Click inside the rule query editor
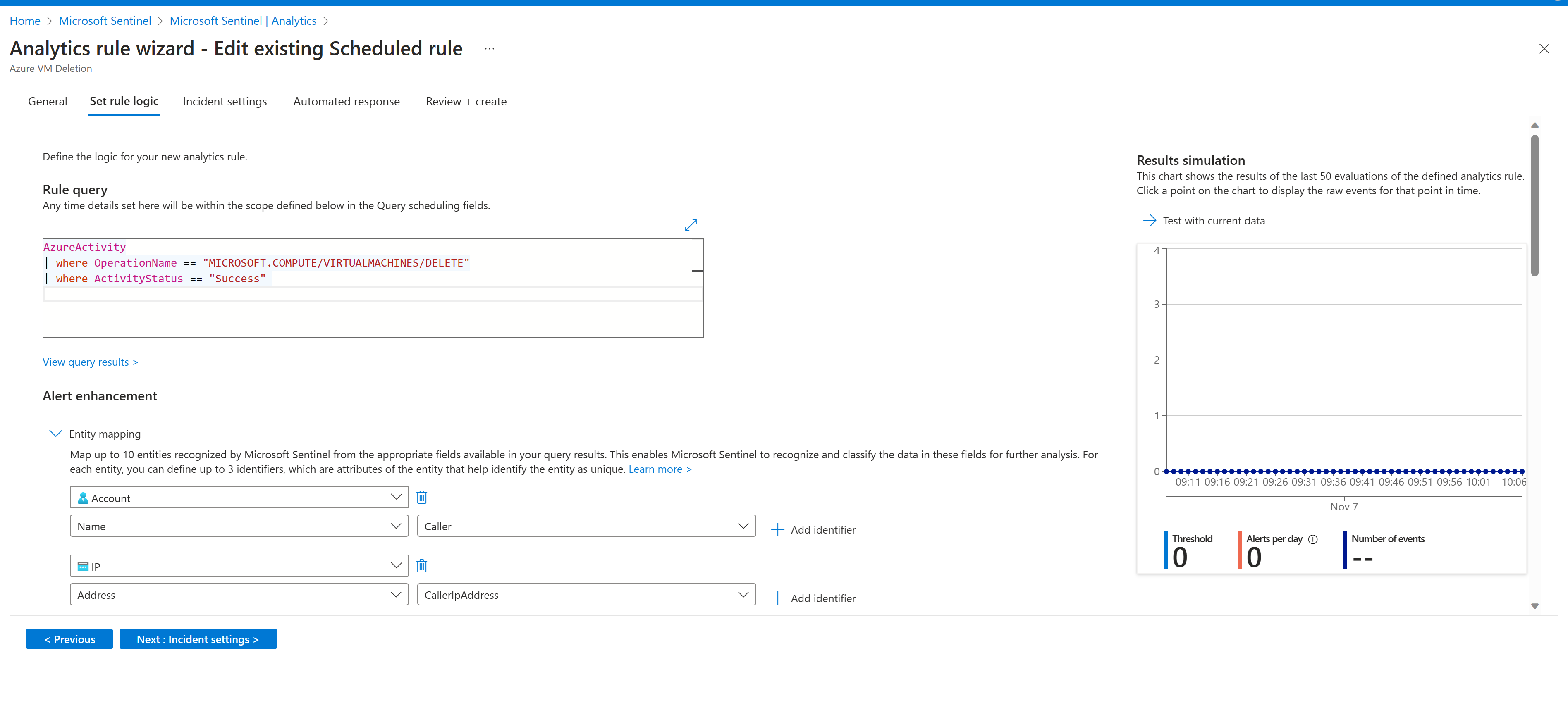 (373, 288)
